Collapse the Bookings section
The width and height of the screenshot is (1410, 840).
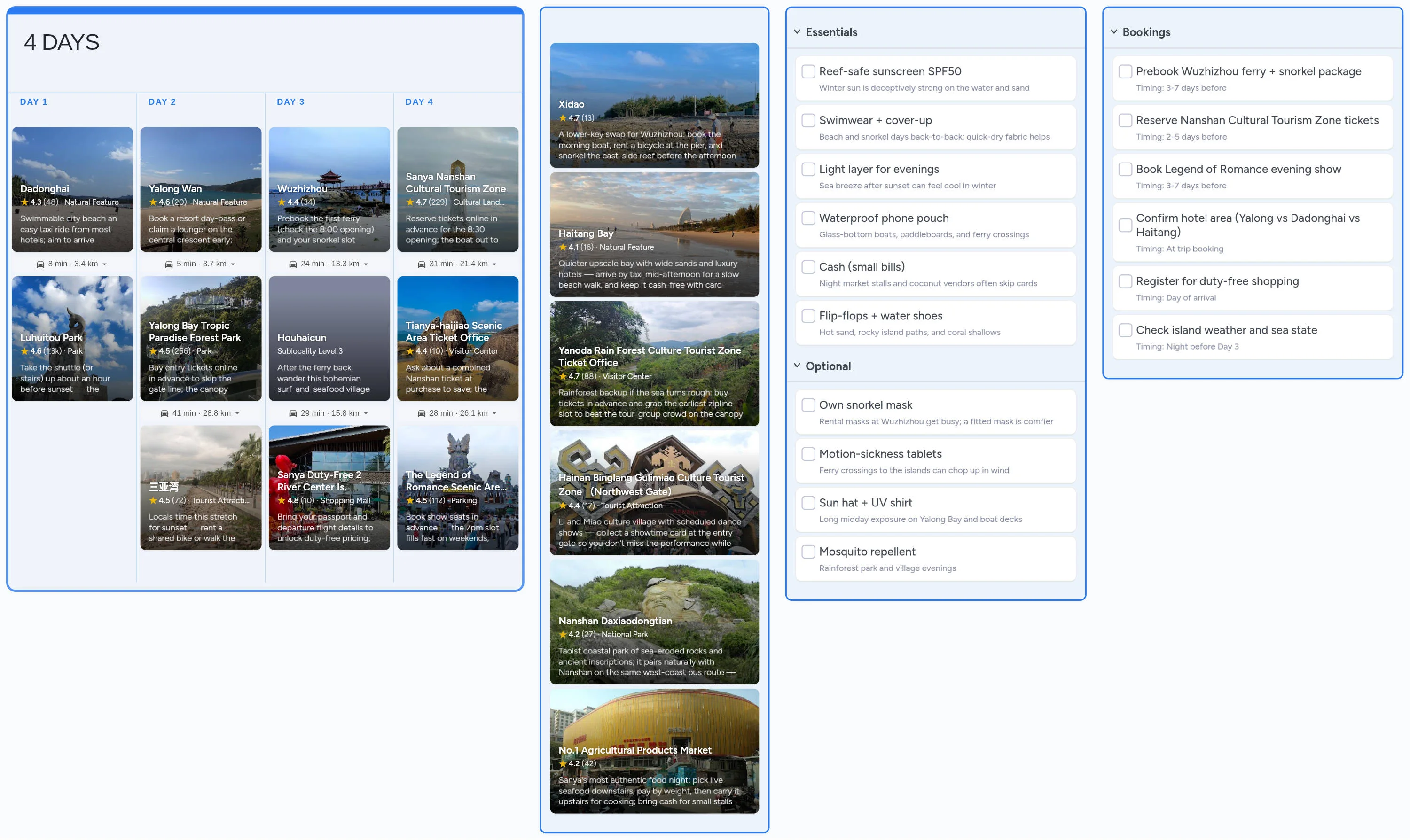pos(1114,31)
